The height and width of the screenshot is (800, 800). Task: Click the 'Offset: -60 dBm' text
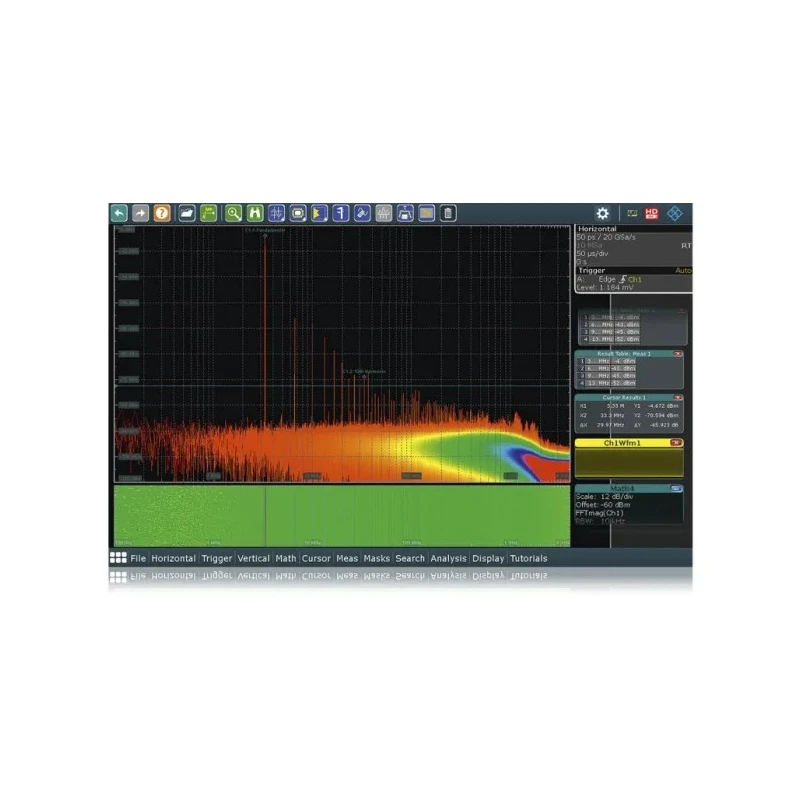(603, 505)
